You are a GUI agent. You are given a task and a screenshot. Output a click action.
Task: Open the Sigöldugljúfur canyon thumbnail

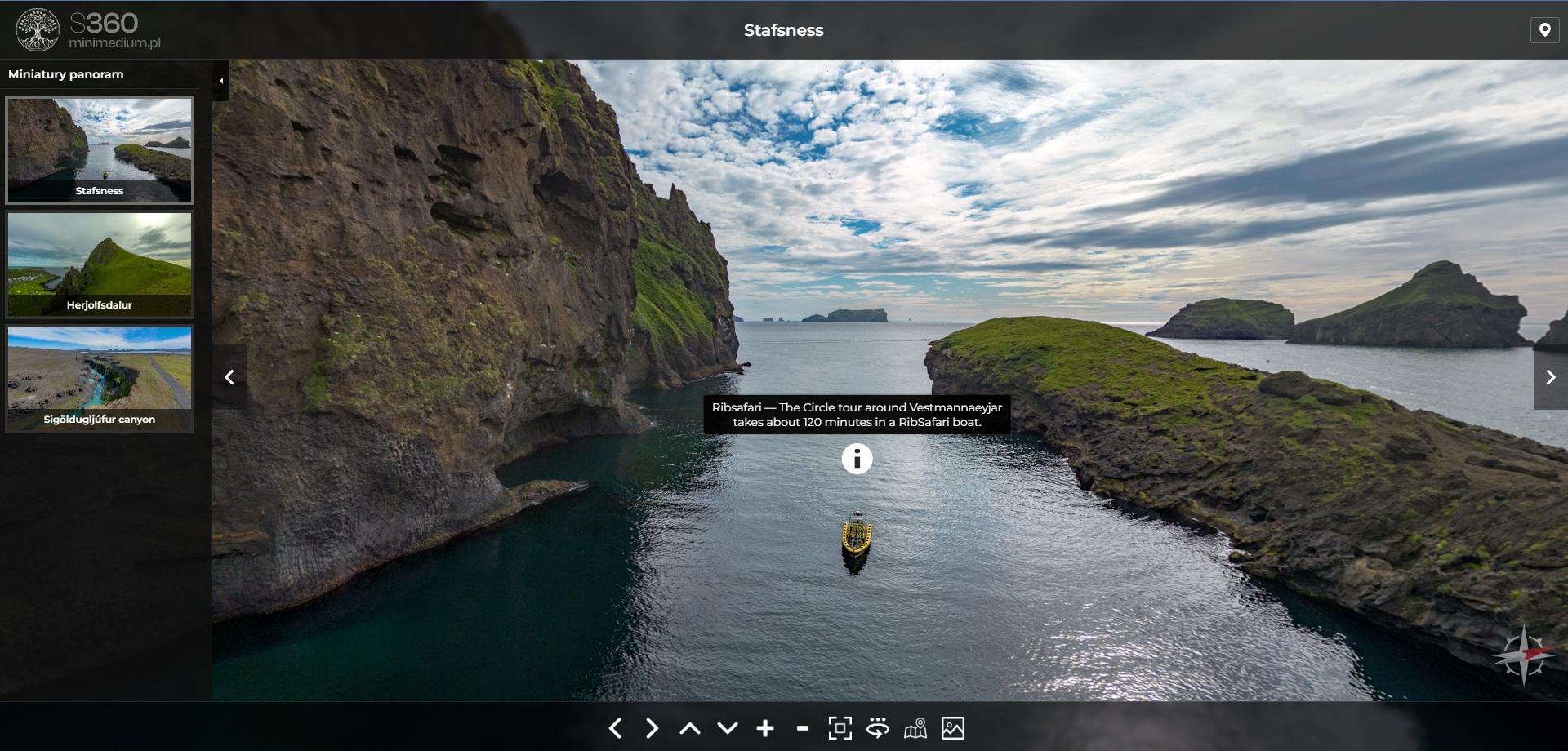pyautogui.click(x=100, y=379)
